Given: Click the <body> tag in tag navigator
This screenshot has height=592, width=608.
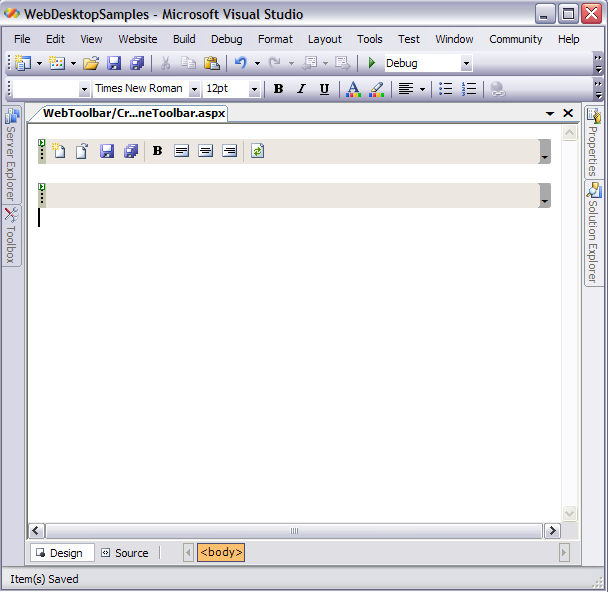Looking at the screenshot, I should pos(221,552).
